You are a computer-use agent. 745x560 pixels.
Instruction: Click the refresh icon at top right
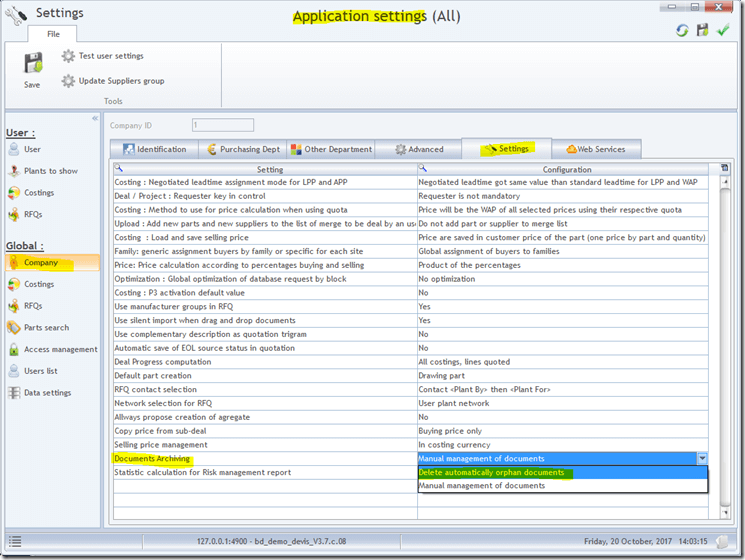tap(682, 31)
